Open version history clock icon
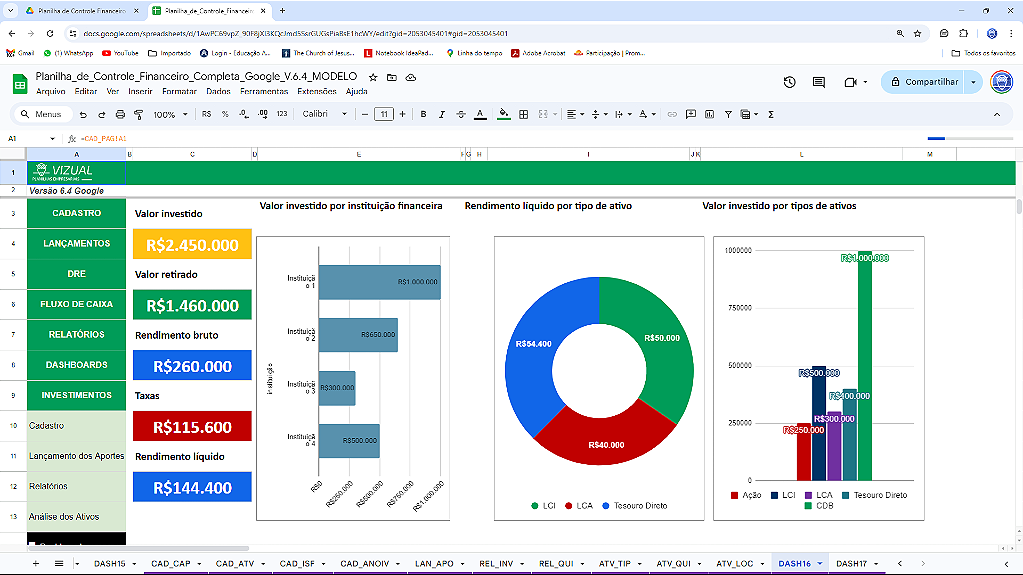This screenshot has width=1023, height=575. point(789,82)
